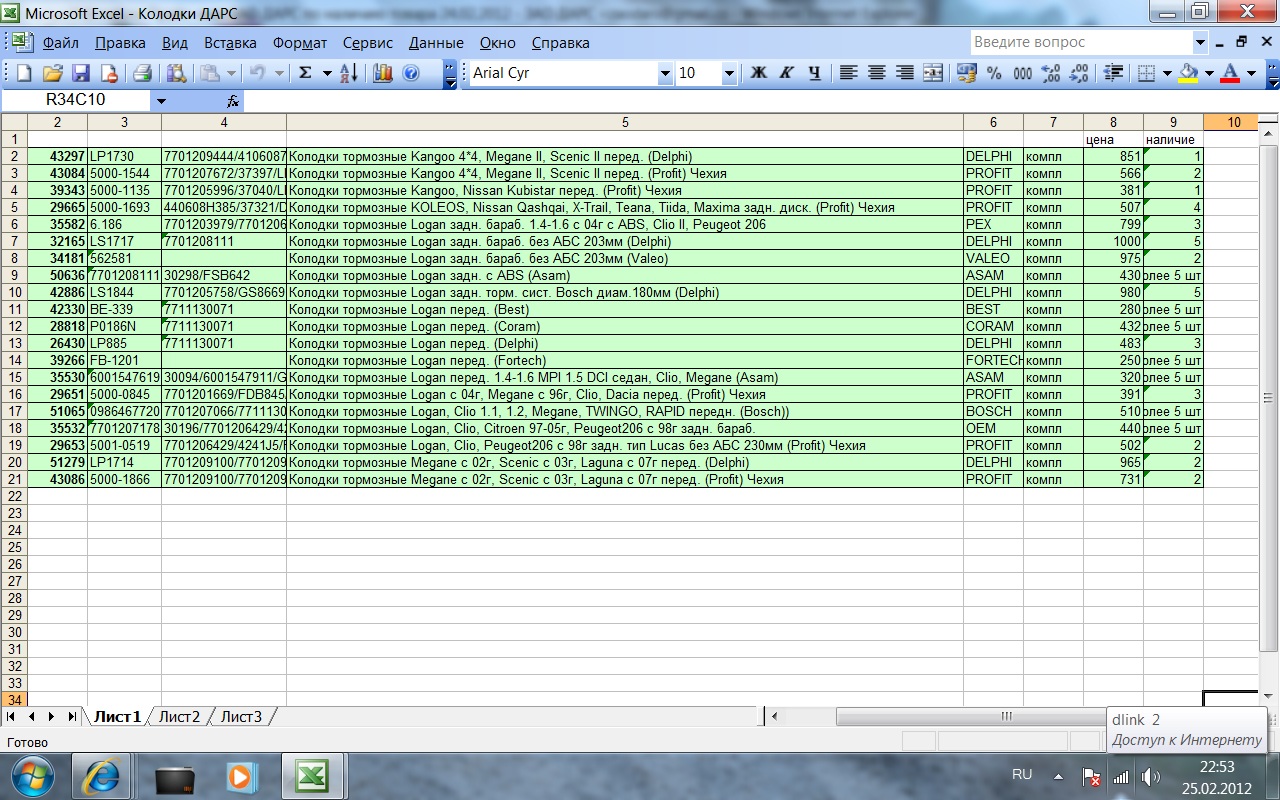The width and height of the screenshot is (1280, 800).
Task: Align cell text to the right
Action: (x=905, y=73)
